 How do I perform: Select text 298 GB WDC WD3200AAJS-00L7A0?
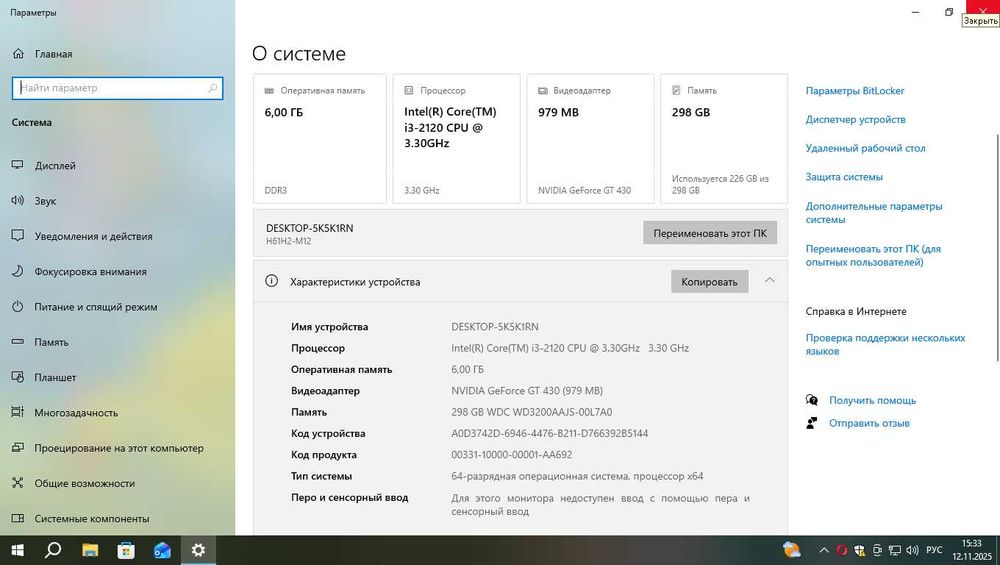coord(532,412)
